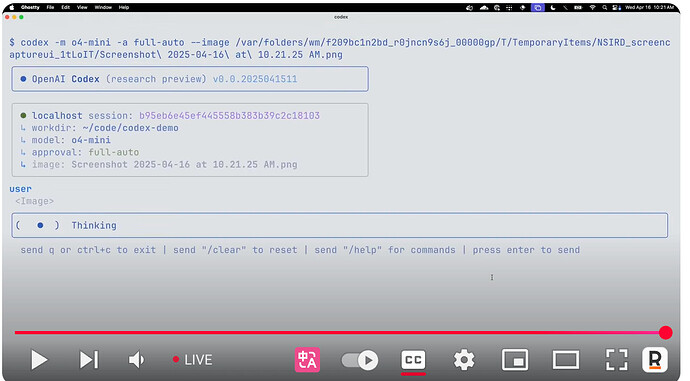
Task: Click the Wi-Fi icon in menu bar
Action: [x=592, y=7]
